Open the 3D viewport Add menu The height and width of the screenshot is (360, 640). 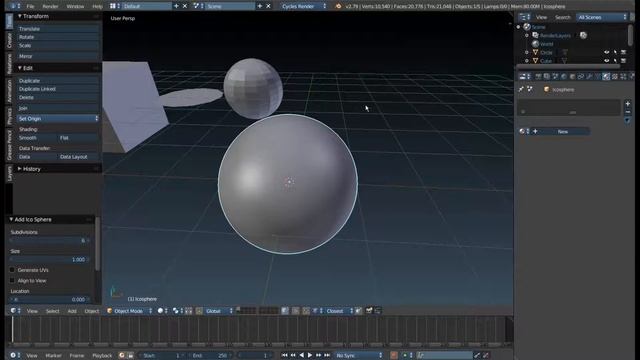click(72, 311)
